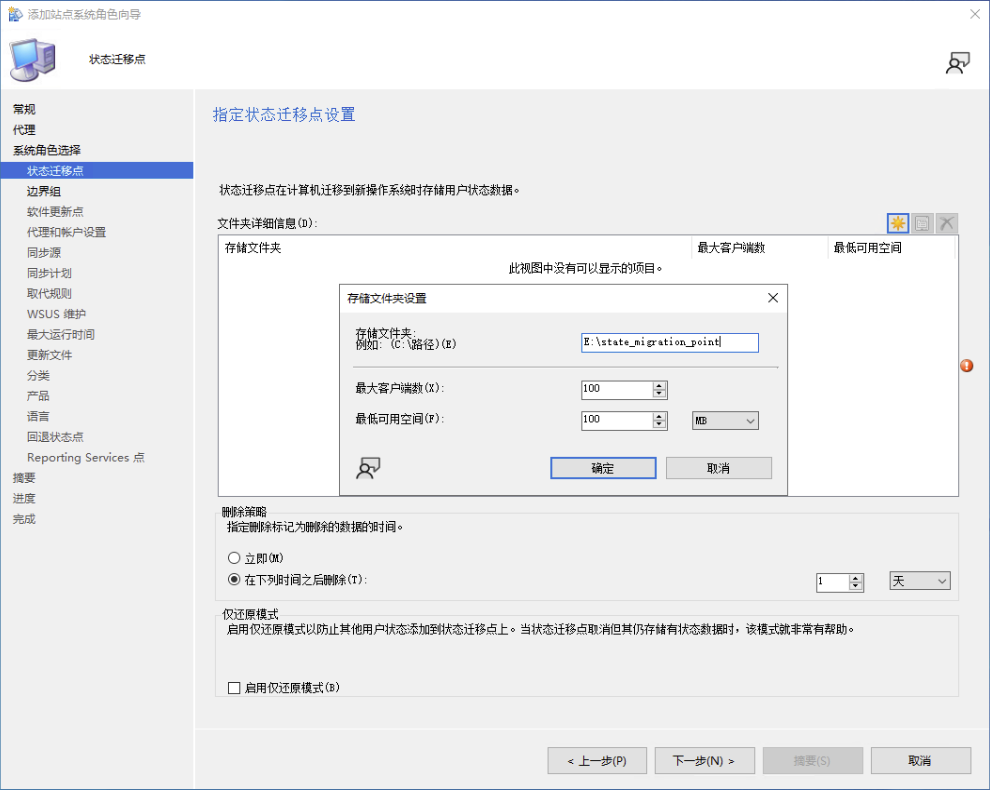Image resolution: width=990 pixels, height=790 pixels.
Task: Select 在下列时间之后删除(T) radio option
Action: click(x=234, y=580)
